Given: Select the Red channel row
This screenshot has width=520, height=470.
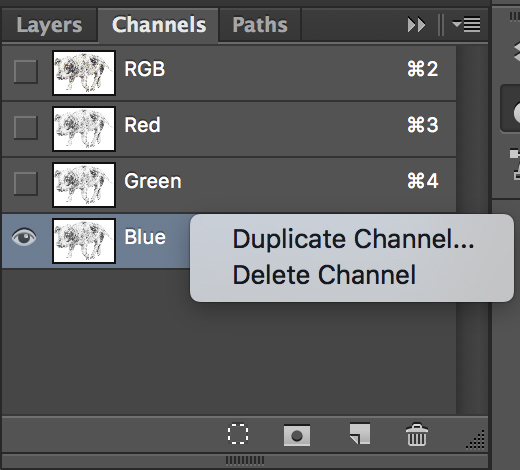Looking at the screenshot, I should [229, 129].
